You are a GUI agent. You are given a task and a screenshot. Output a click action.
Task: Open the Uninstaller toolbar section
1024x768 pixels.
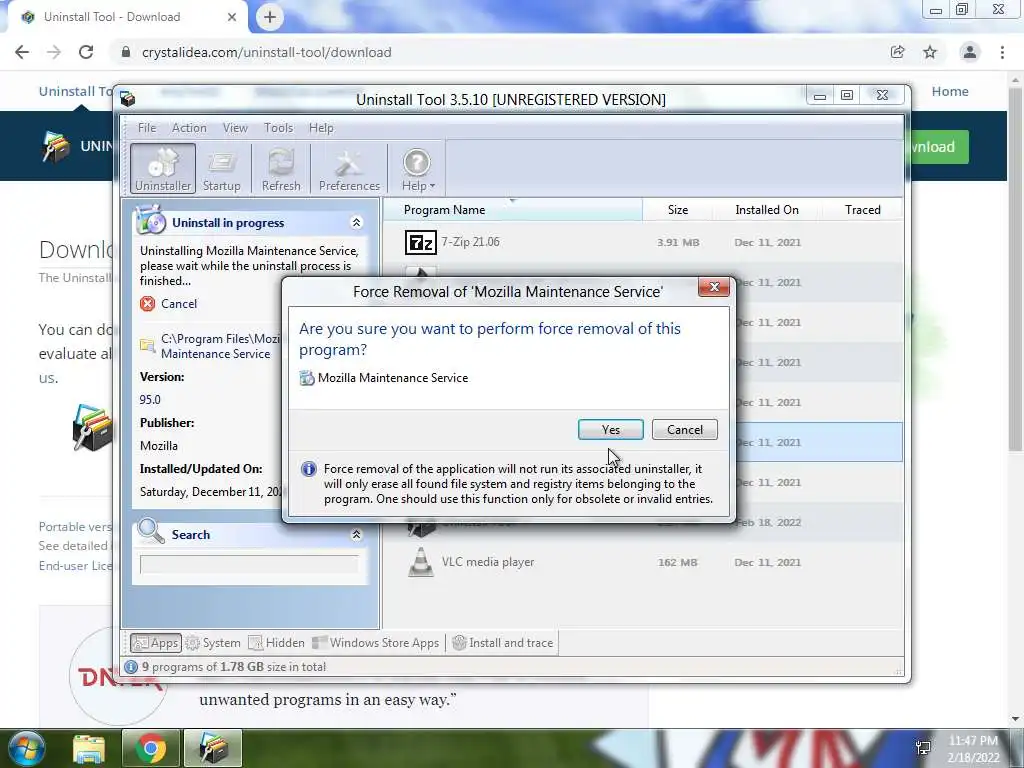pos(163,169)
